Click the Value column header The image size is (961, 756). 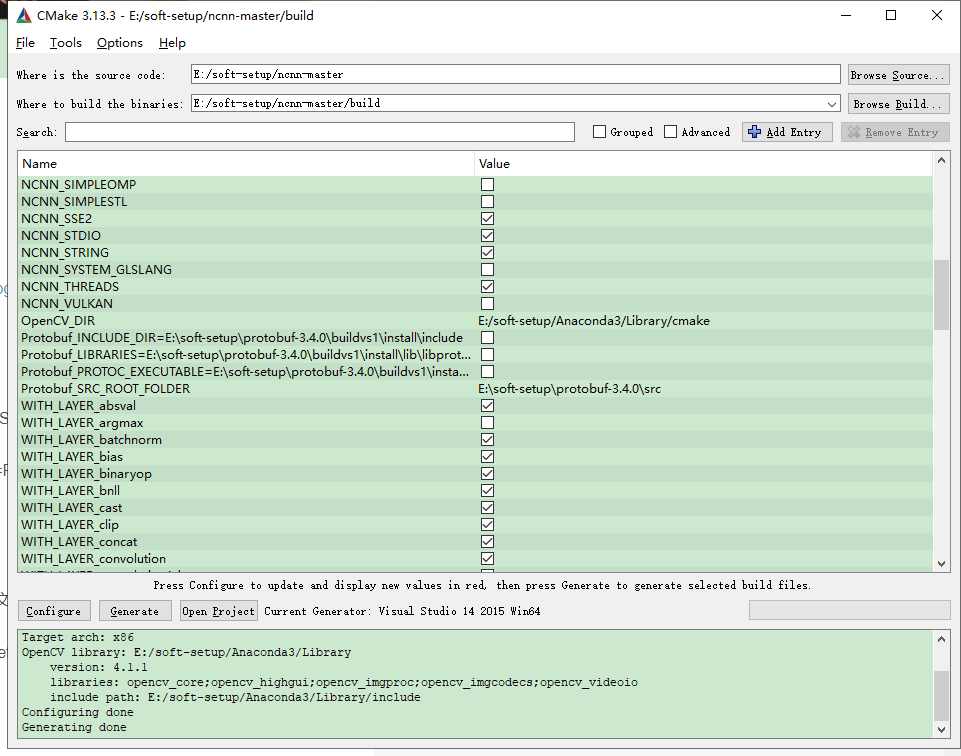(704, 164)
